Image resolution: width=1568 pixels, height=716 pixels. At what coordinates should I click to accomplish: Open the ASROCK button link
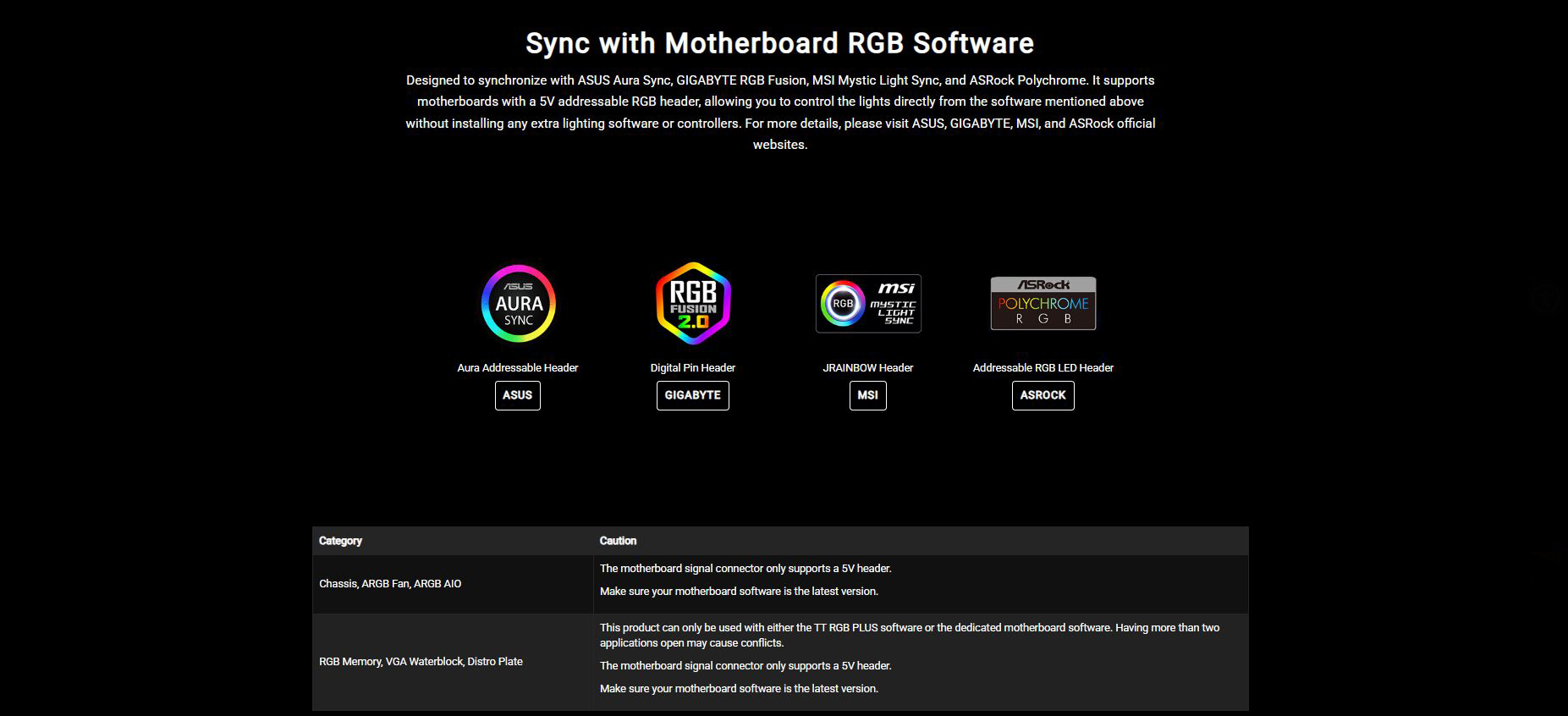point(1043,395)
